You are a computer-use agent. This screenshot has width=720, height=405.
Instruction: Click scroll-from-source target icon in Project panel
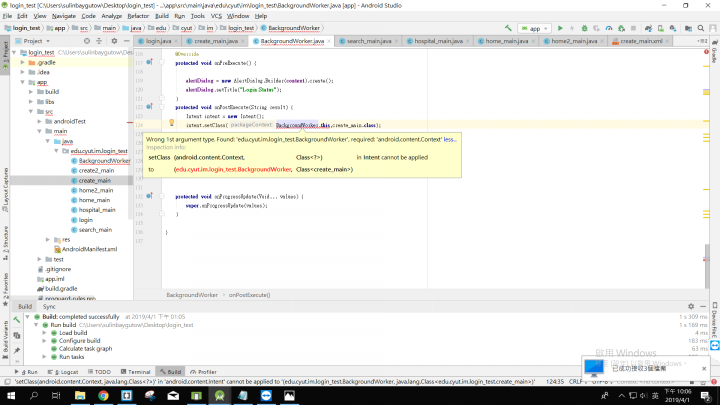click(x=87, y=41)
